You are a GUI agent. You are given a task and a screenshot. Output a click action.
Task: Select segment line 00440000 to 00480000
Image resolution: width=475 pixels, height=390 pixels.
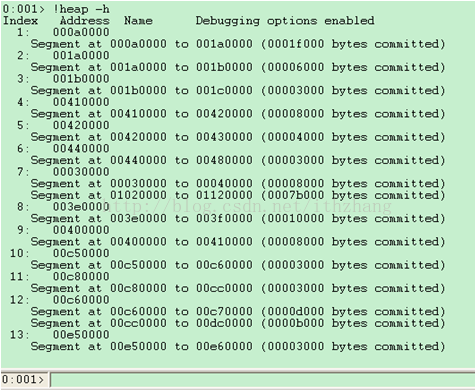tap(238, 161)
